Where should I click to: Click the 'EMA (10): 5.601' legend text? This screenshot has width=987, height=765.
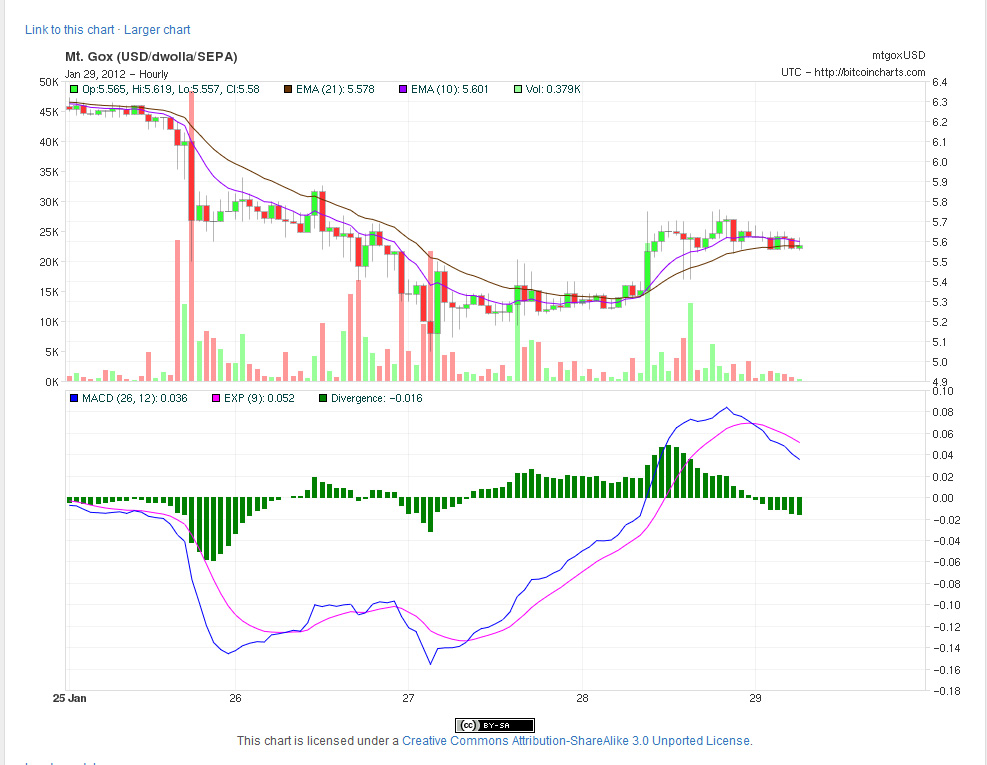tap(449, 89)
